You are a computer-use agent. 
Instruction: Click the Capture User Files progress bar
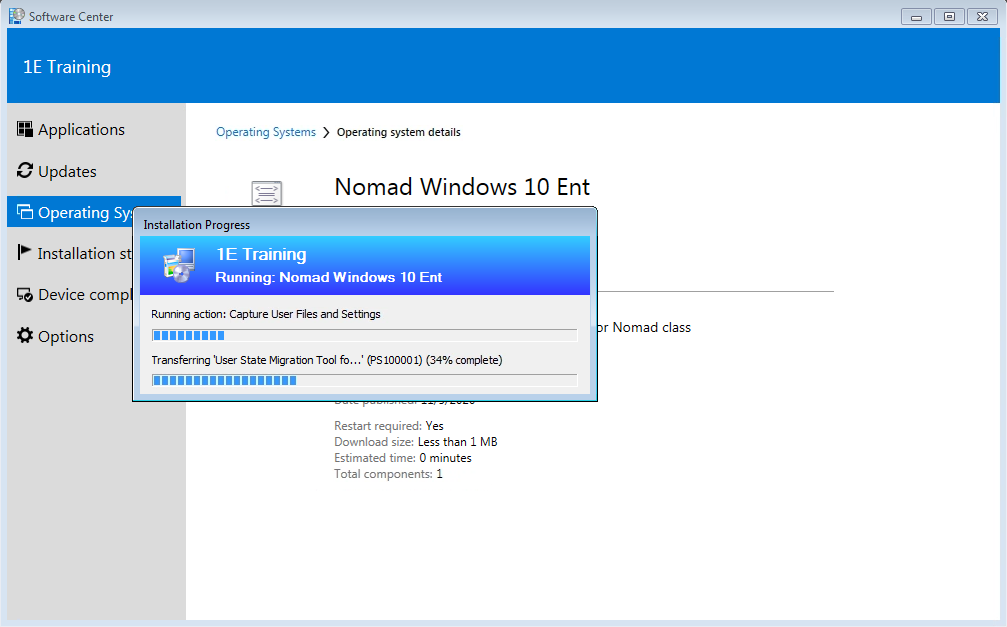pos(364,335)
